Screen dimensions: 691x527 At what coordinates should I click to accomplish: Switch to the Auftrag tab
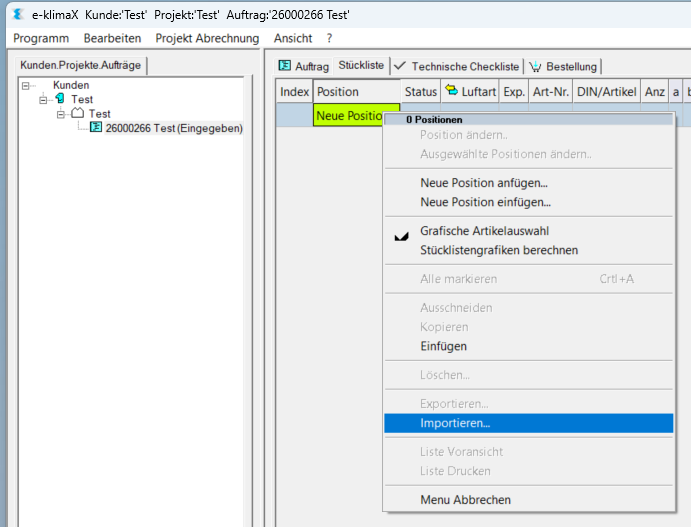pos(304,67)
